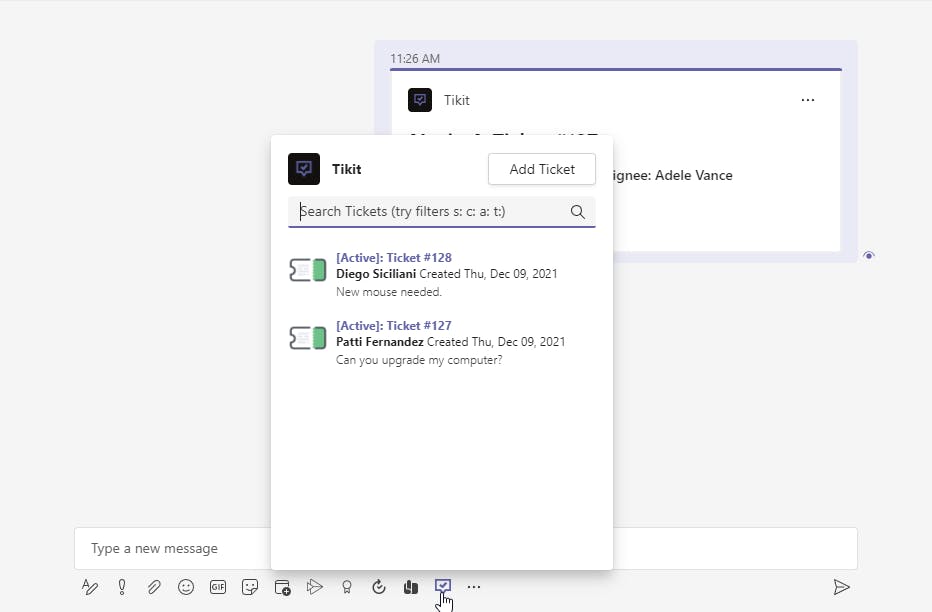This screenshot has height=612, width=932.
Task: Set delivery options with exclamation icon
Action: pos(122,587)
